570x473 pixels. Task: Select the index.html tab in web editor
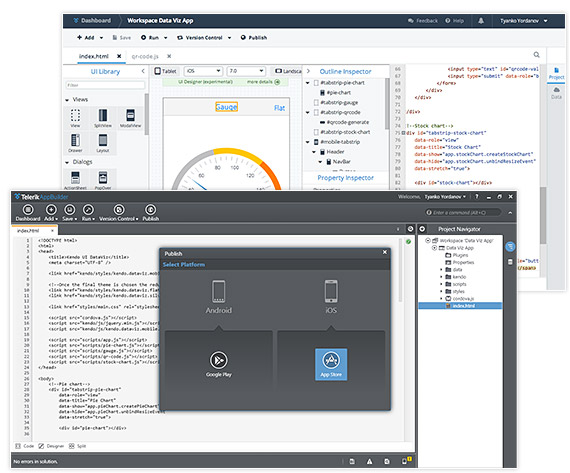point(93,56)
